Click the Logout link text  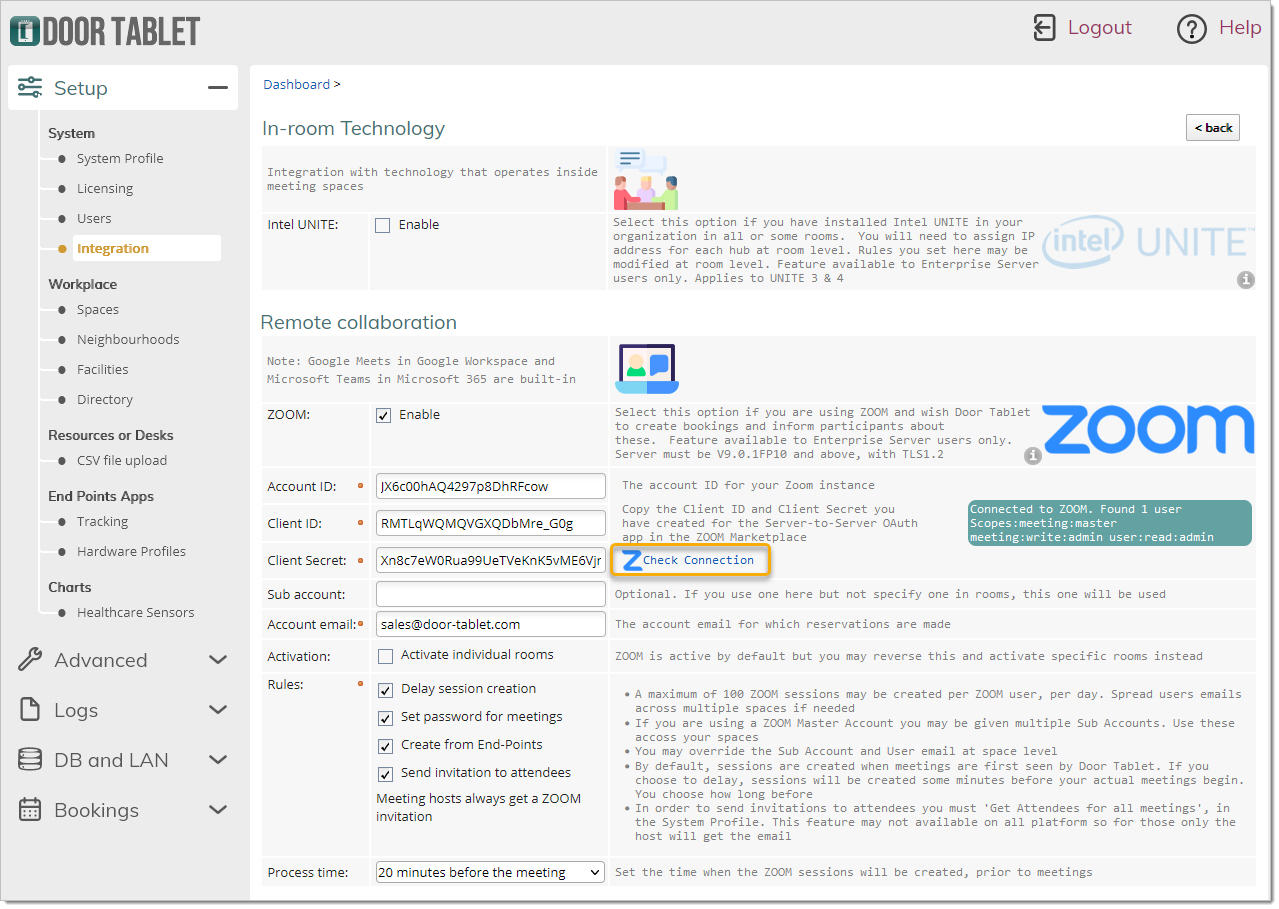coord(1100,28)
